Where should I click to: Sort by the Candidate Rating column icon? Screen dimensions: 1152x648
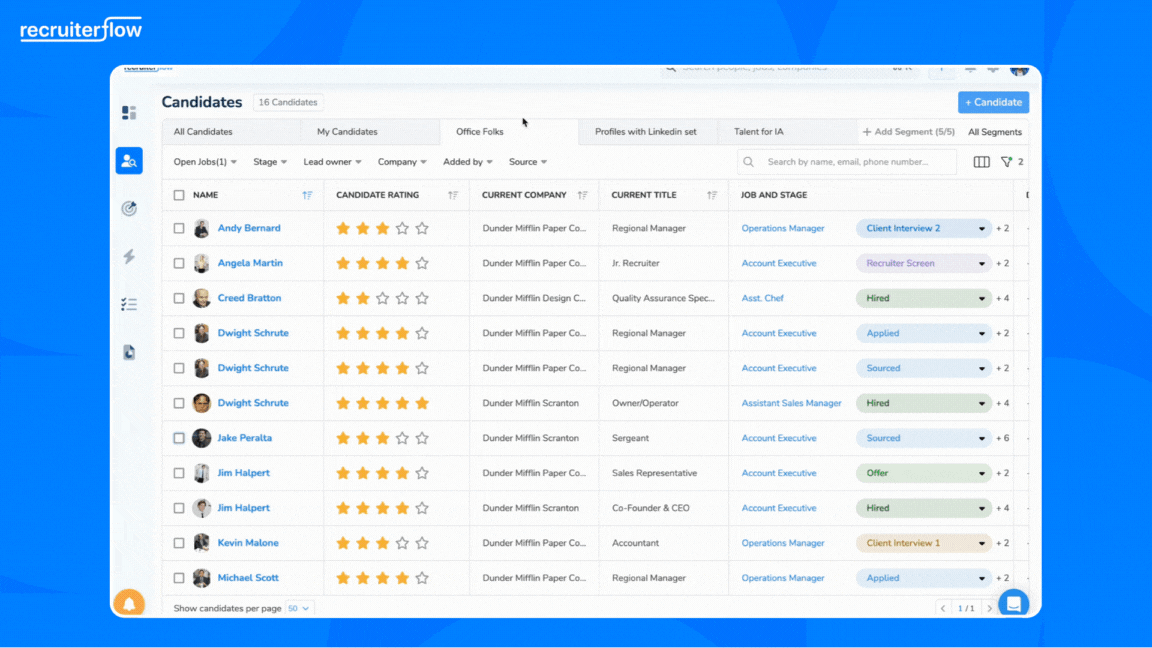point(453,195)
